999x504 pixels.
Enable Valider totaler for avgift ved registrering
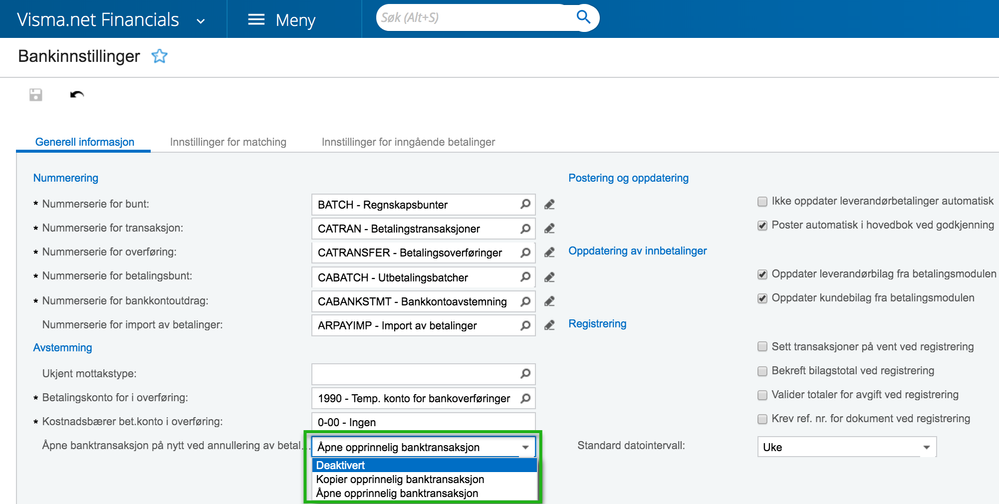tap(762, 395)
